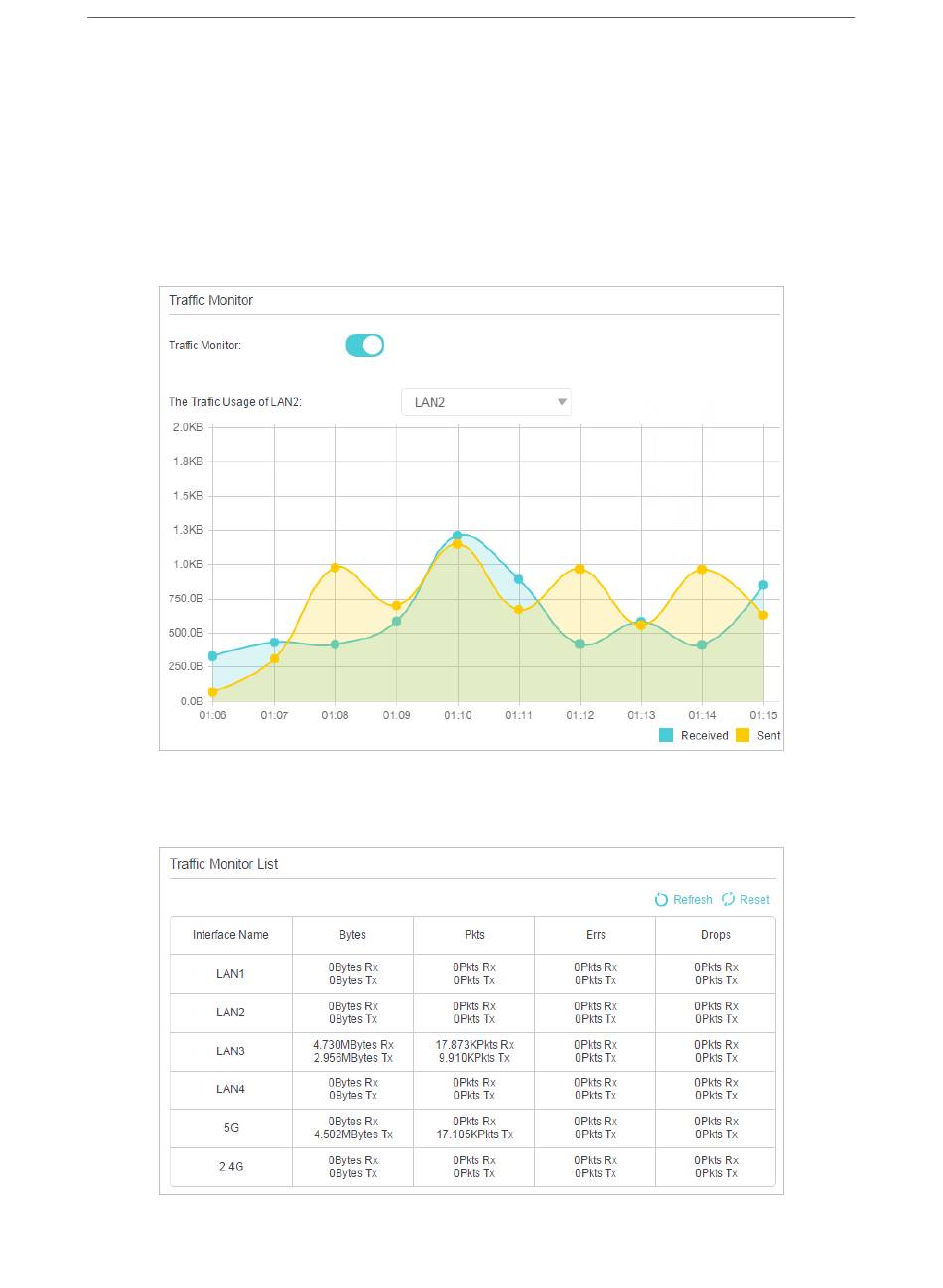The height and width of the screenshot is (1288, 943).
Task: Click the Bytes column header
Action: tap(352, 935)
